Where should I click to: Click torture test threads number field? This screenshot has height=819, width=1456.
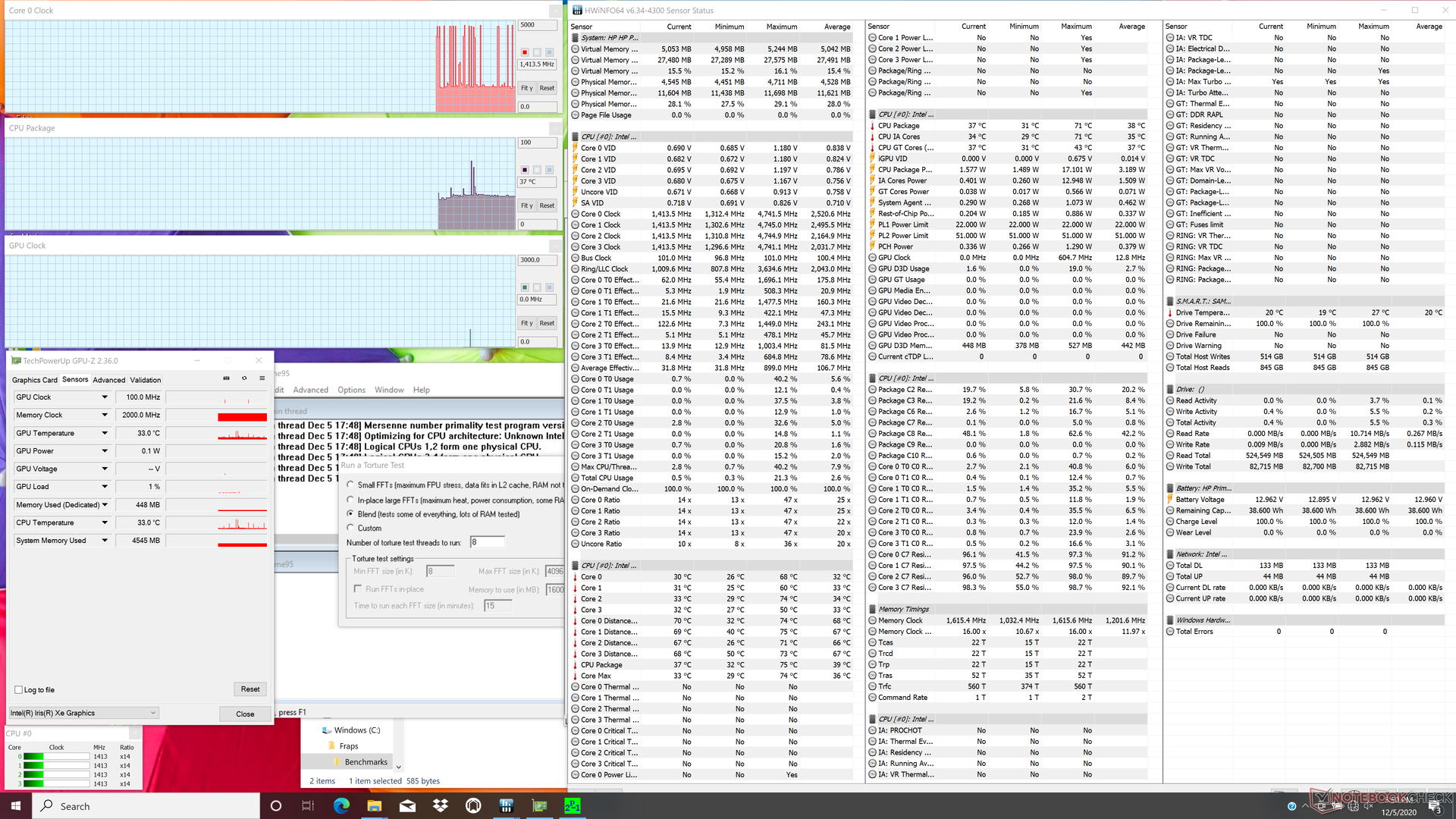[x=487, y=542]
